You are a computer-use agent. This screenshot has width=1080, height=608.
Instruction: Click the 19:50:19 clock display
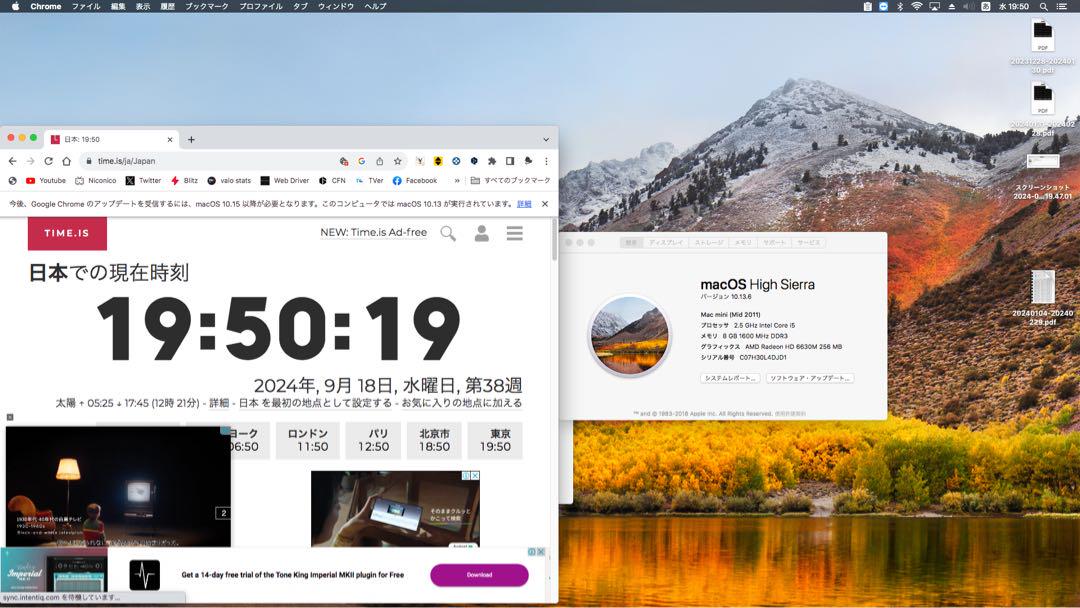click(279, 329)
